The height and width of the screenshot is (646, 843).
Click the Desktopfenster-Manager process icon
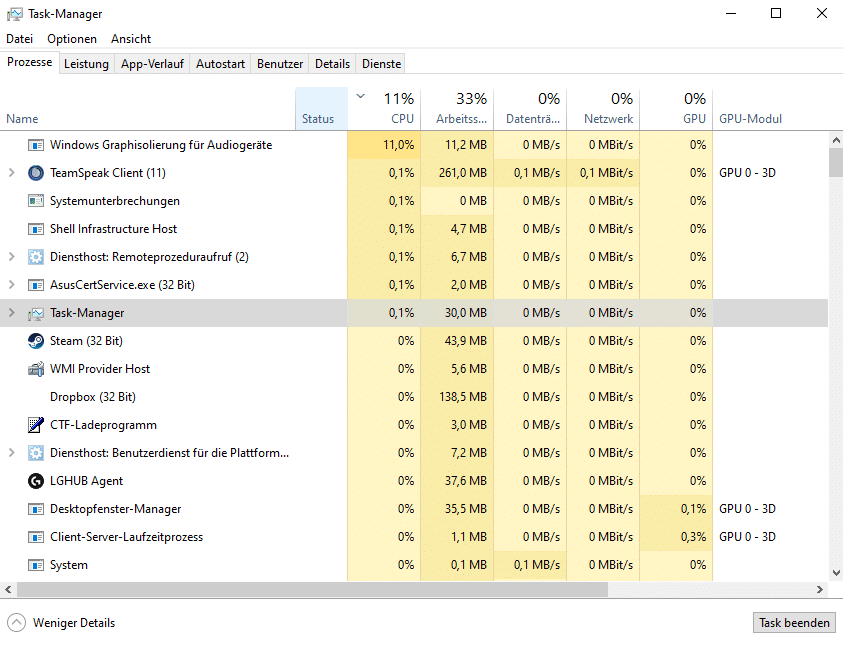click(36, 509)
